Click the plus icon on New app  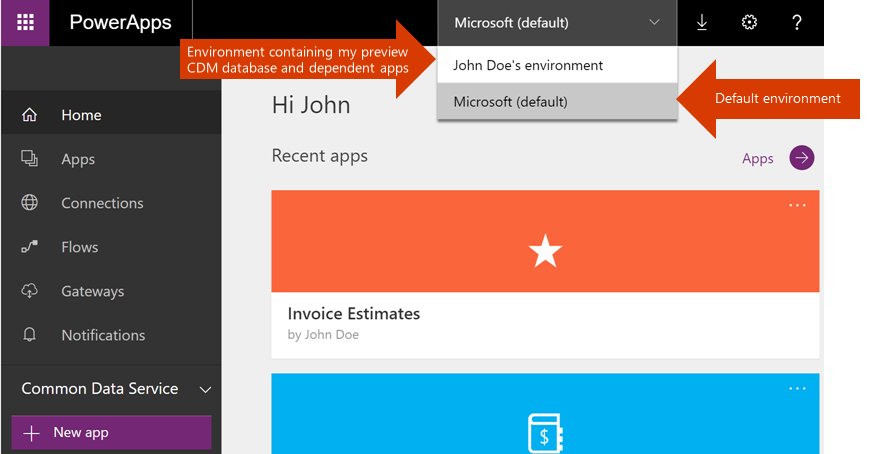click(31, 433)
